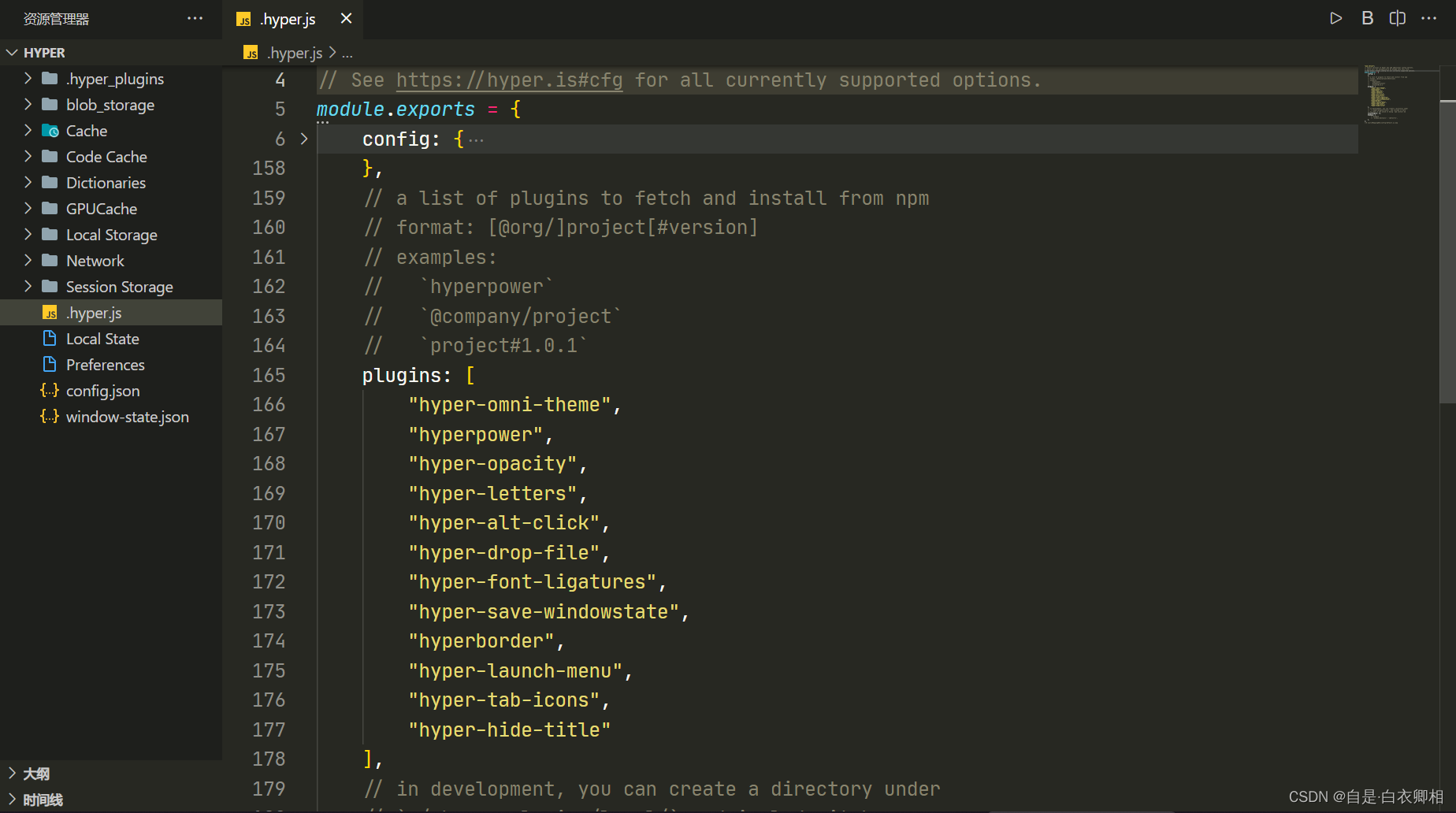Viewport: 1456px width, 813px height.
Task: Close the .hyper.js editor tab
Action: pyautogui.click(x=346, y=18)
